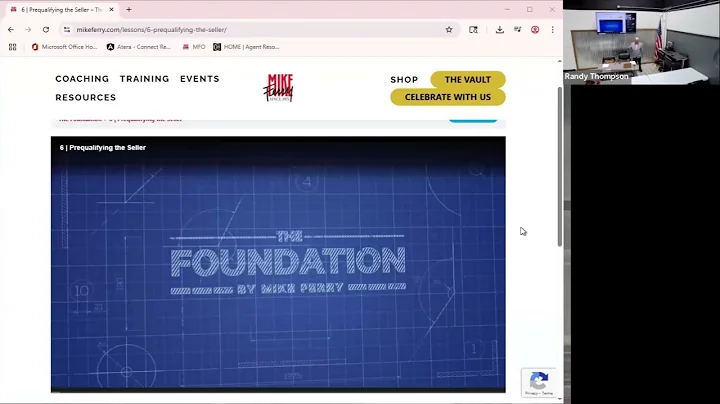Click the scrollbar down arrow

click(560, 399)
